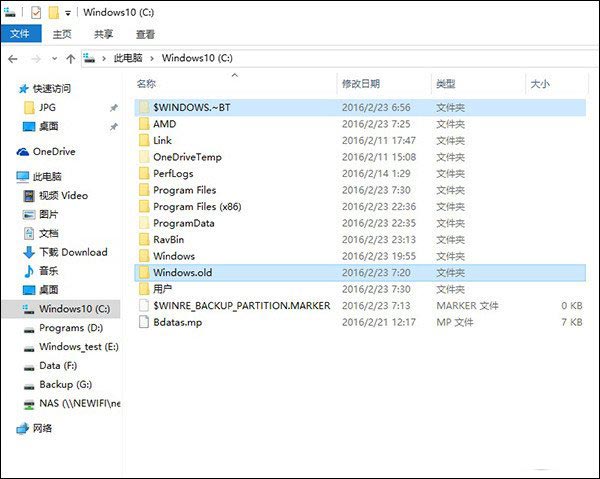Sort by the 大小 column header

(540, 84)
